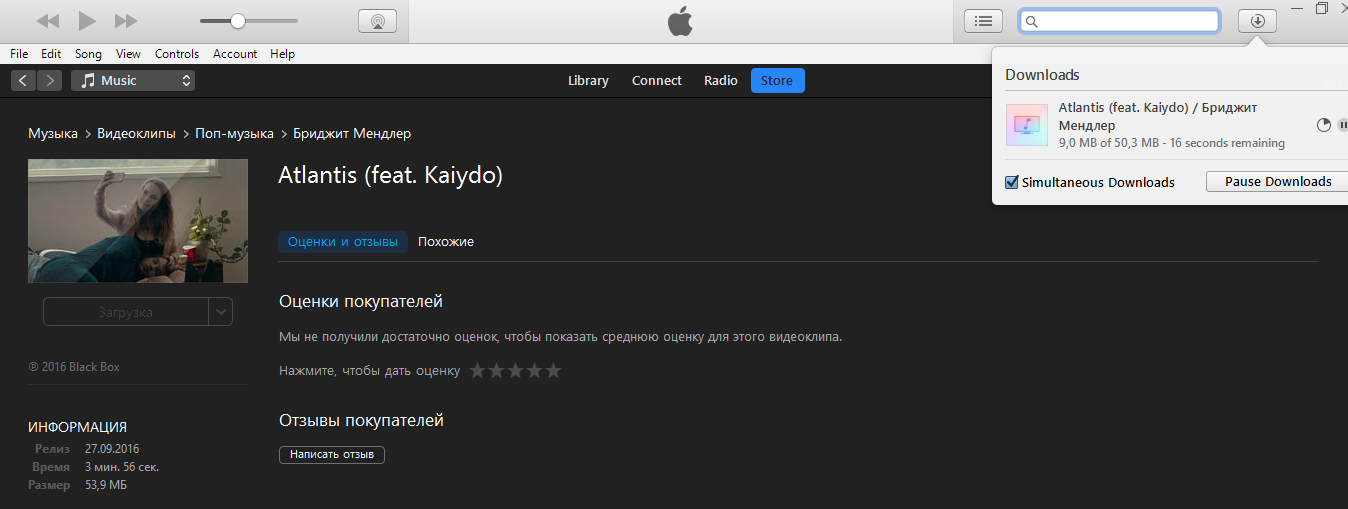
Task: Click the download progress pie icon
Action: coord(1324,125)
